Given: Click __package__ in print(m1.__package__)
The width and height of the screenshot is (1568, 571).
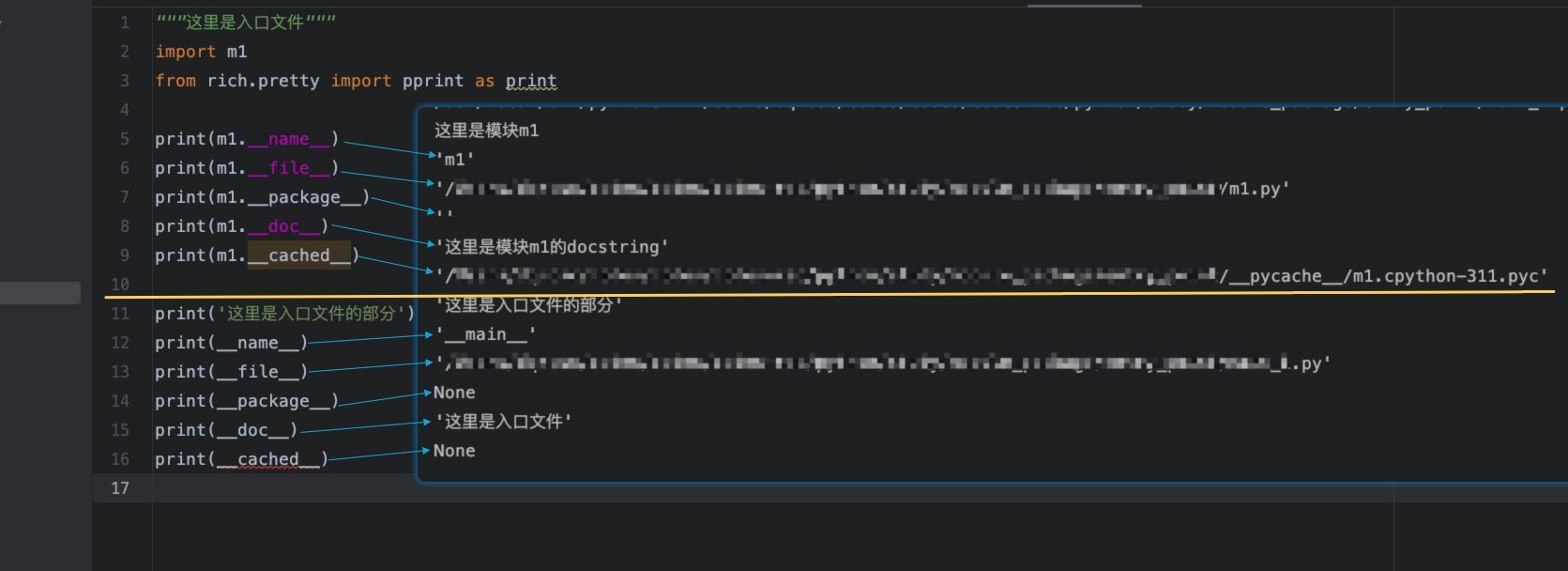Looking at the screenshot, I should coord(304,197).
